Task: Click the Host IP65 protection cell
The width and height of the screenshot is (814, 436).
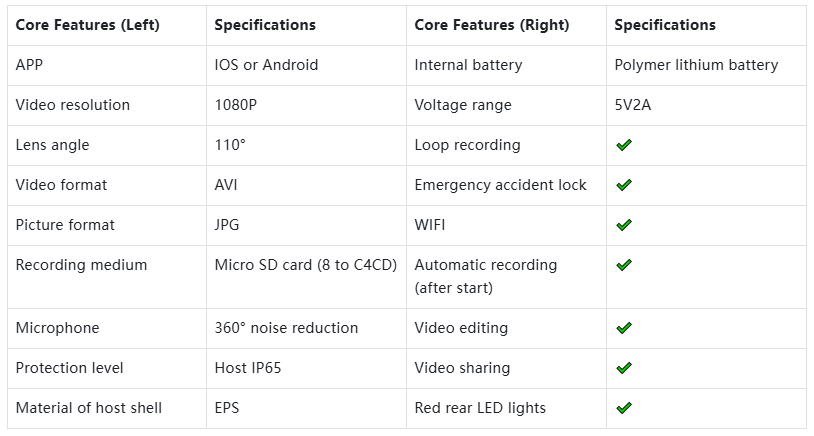Action: [x=248, y=368]
